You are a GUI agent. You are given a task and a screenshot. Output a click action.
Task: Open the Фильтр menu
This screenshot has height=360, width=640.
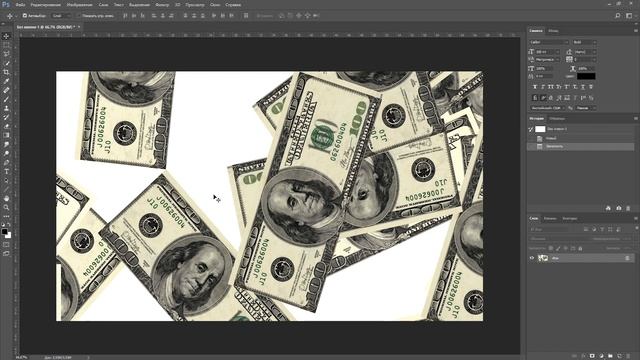tap(162, 5)
